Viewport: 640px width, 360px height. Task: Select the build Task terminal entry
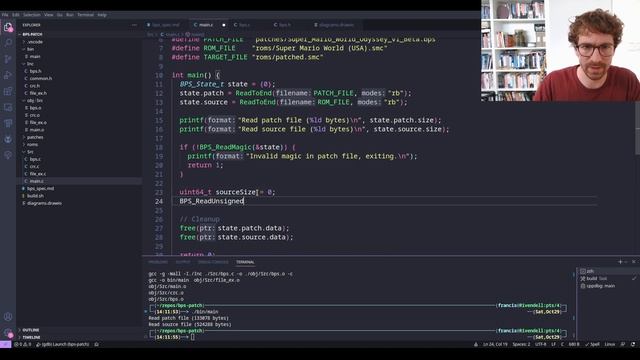pyautogui.click(x=607, y=278)
